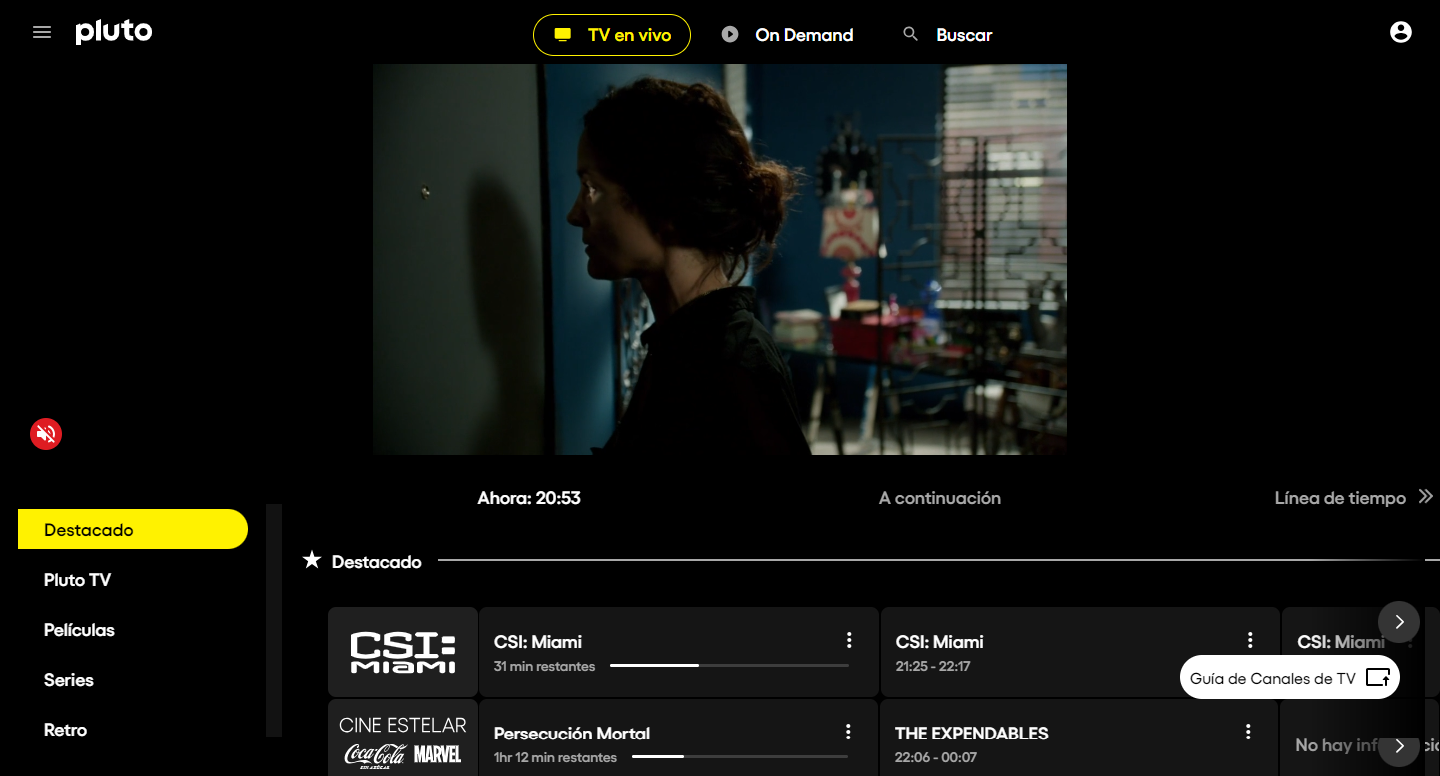Click the external-link icon on Guía de Canales

pos(1378,677)
